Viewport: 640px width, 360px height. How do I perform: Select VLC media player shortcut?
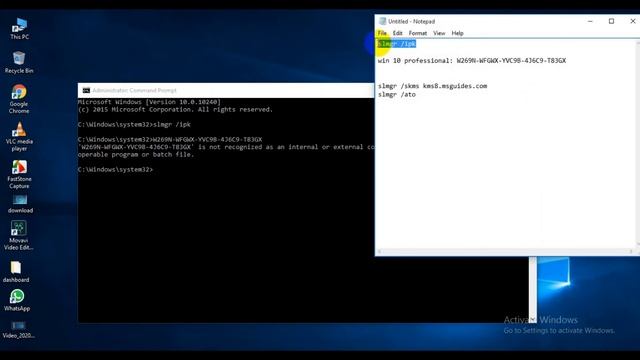pos(19,137)
